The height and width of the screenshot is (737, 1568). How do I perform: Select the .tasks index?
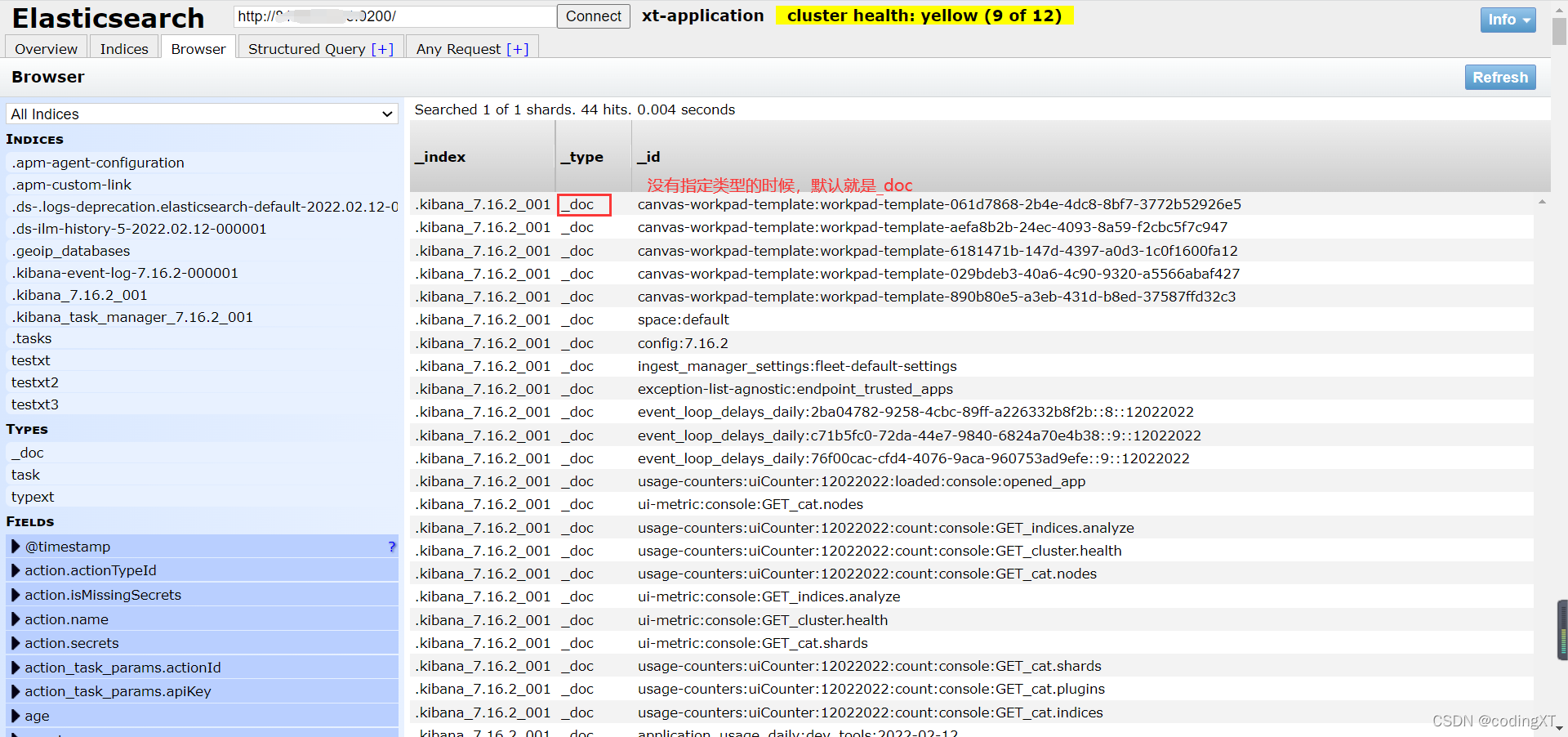[x=202, y=338]
